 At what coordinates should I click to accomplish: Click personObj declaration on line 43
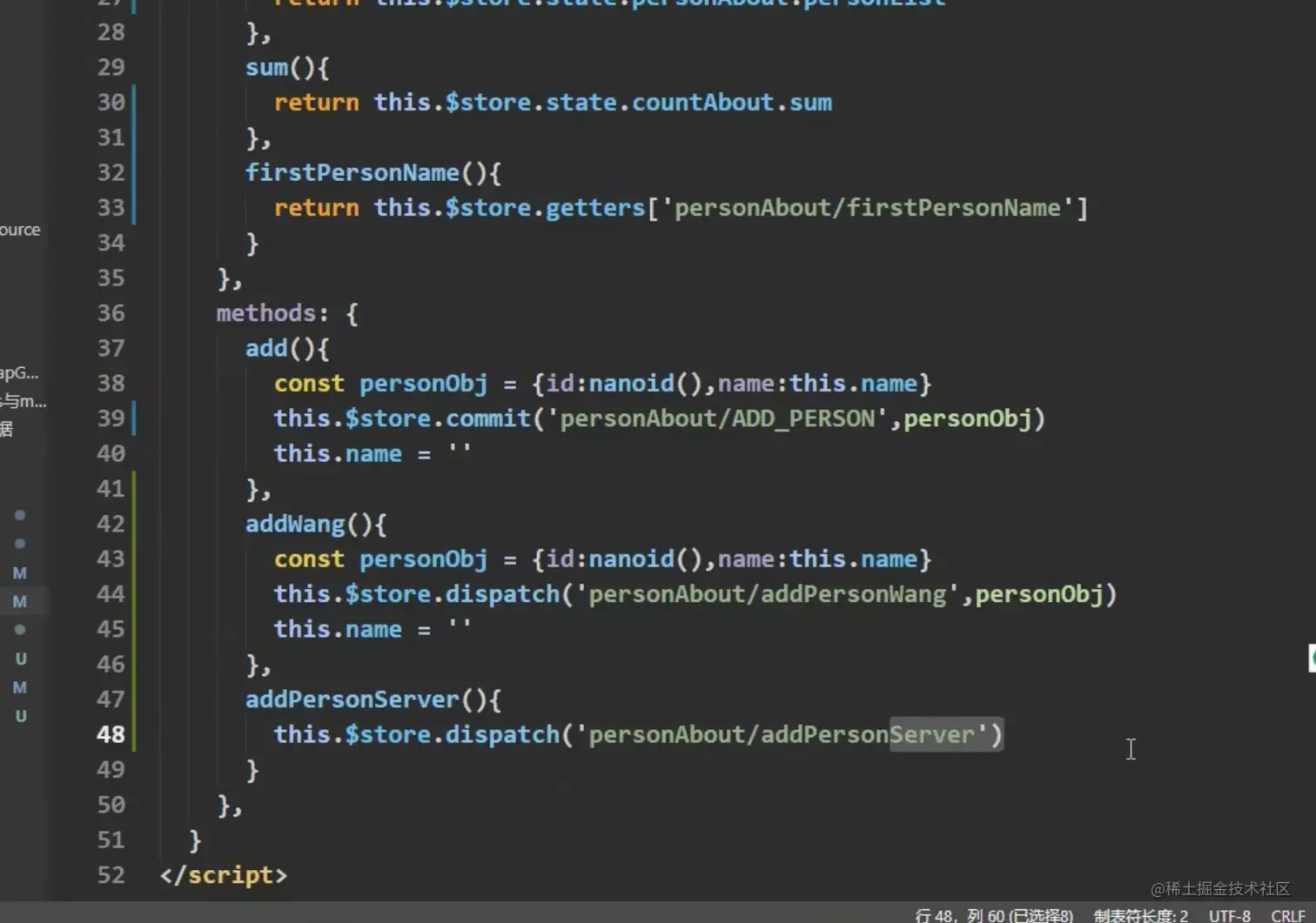pos(424,558)
